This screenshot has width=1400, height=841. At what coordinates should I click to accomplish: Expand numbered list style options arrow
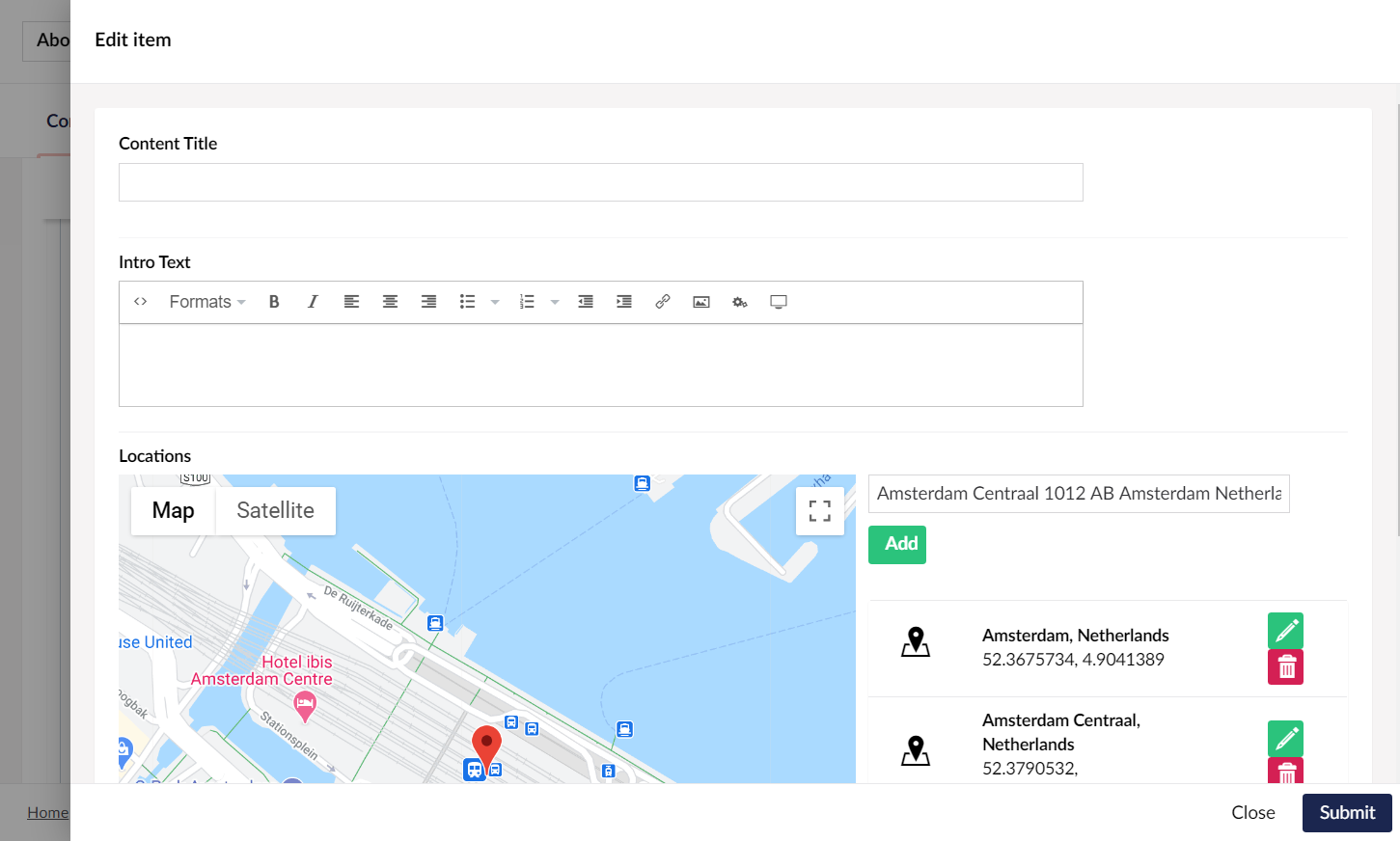[x=555, y=302]
